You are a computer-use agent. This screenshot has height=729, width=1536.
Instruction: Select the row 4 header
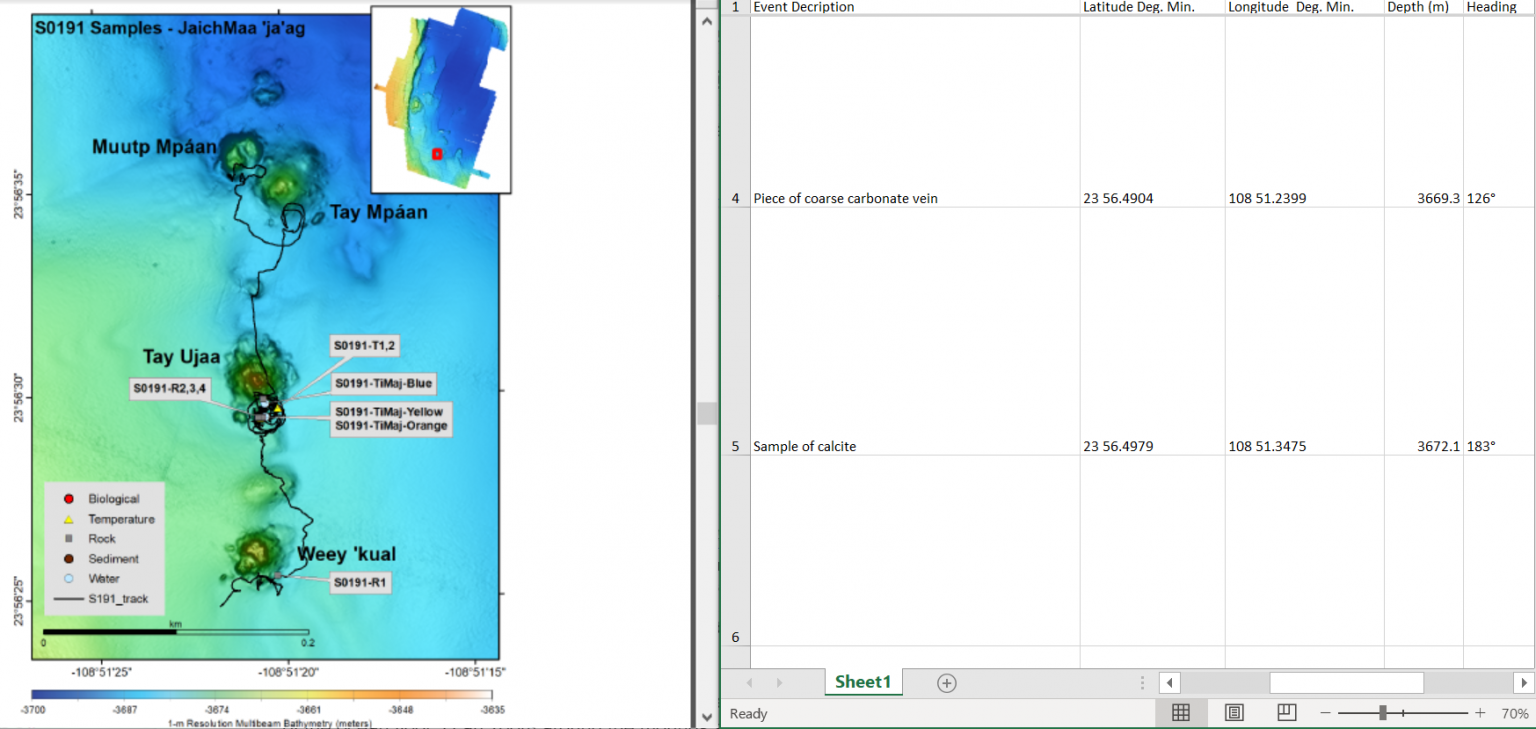(x=735, y=198)
